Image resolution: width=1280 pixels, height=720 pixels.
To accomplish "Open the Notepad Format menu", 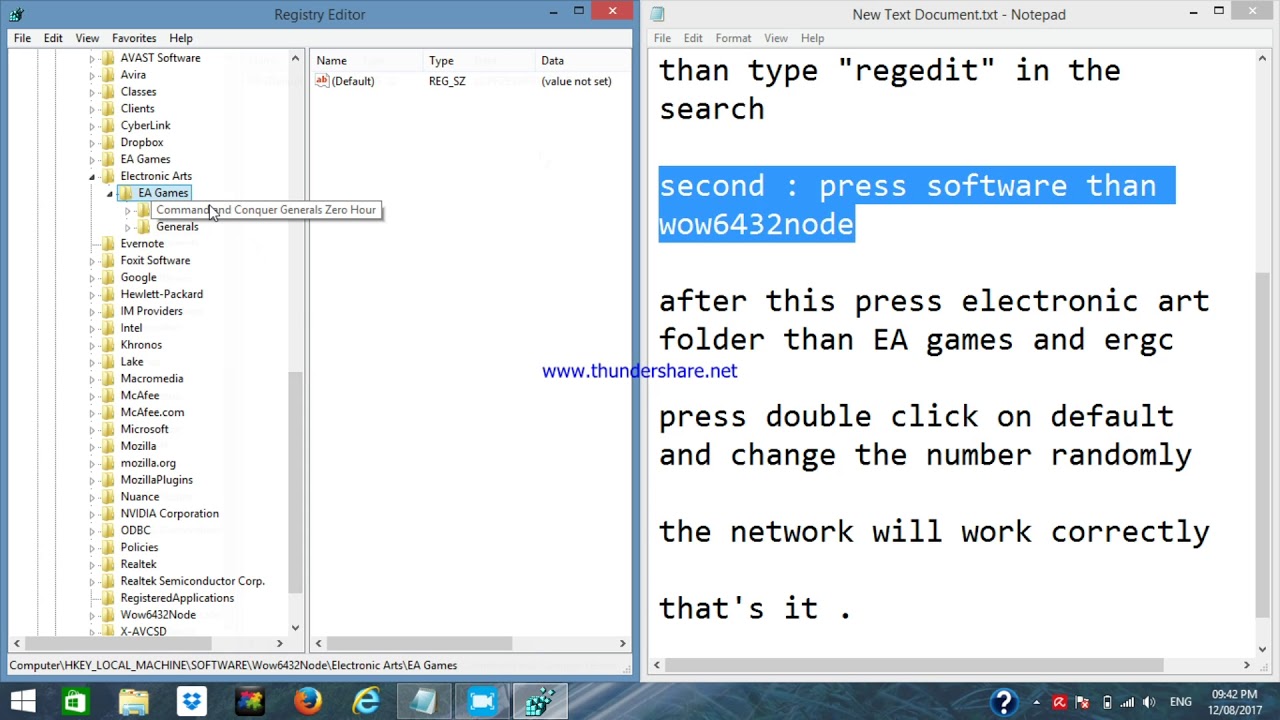I will point(733,38).
